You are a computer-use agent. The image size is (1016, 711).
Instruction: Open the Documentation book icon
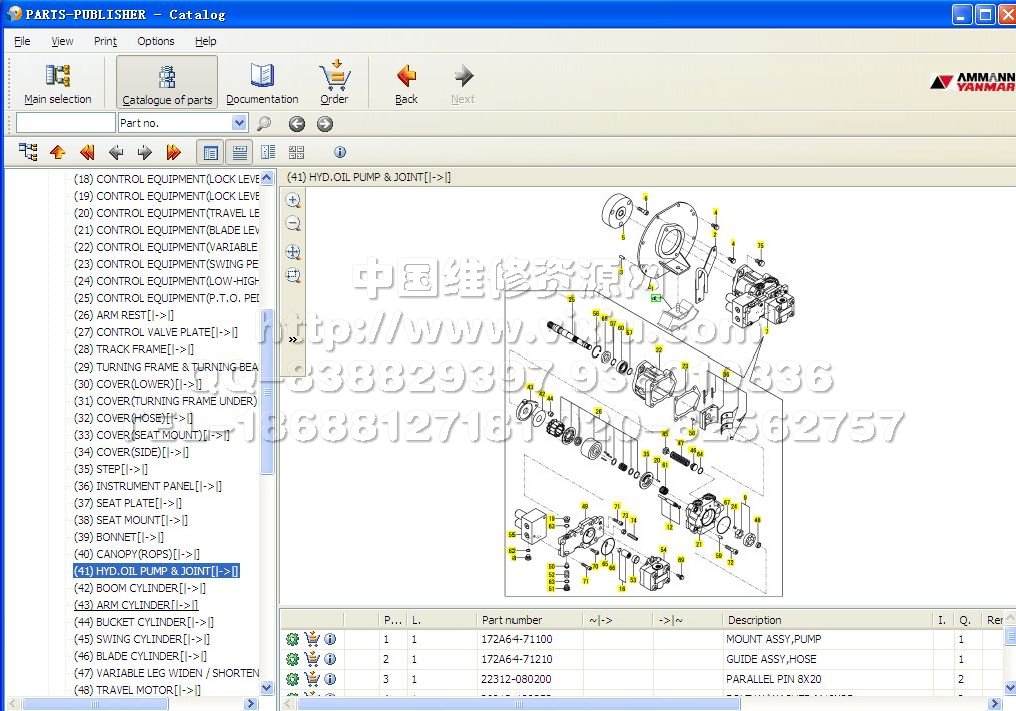tap(262, 83)
